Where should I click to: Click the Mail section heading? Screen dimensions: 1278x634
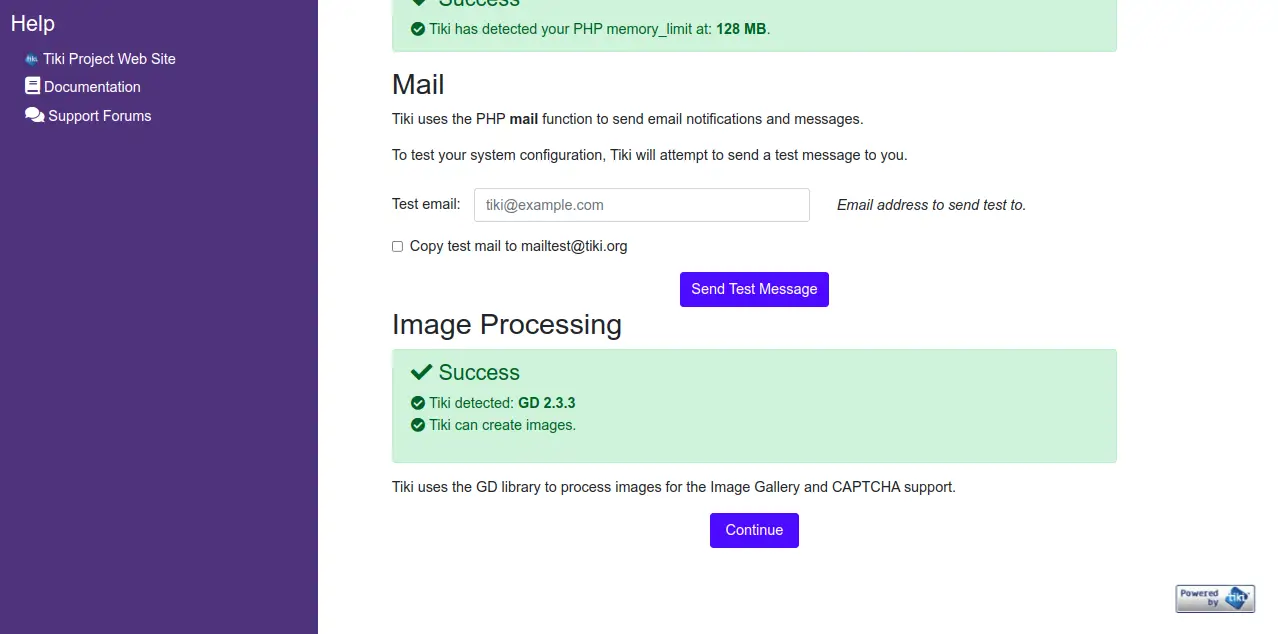pyautogui.click(x=418, y=84)
